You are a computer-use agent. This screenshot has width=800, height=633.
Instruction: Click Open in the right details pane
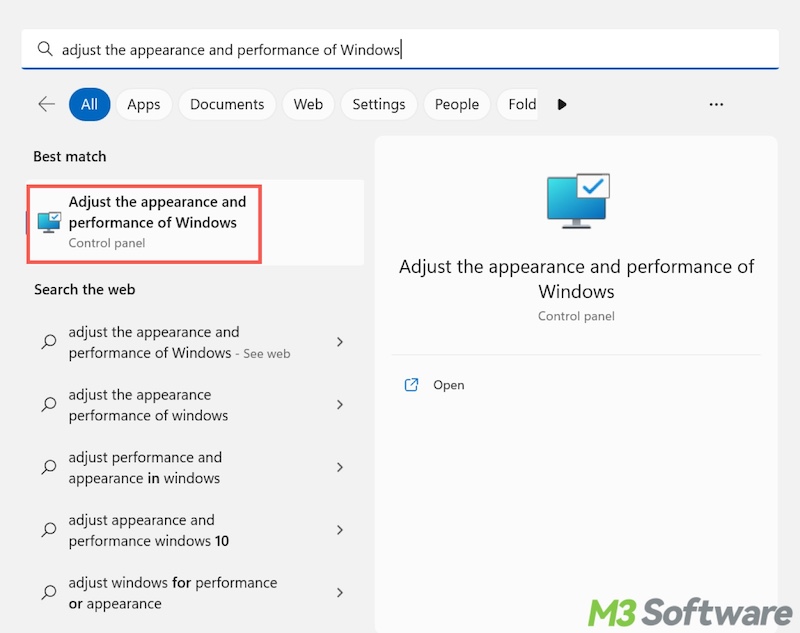click(x=448, y=385)
